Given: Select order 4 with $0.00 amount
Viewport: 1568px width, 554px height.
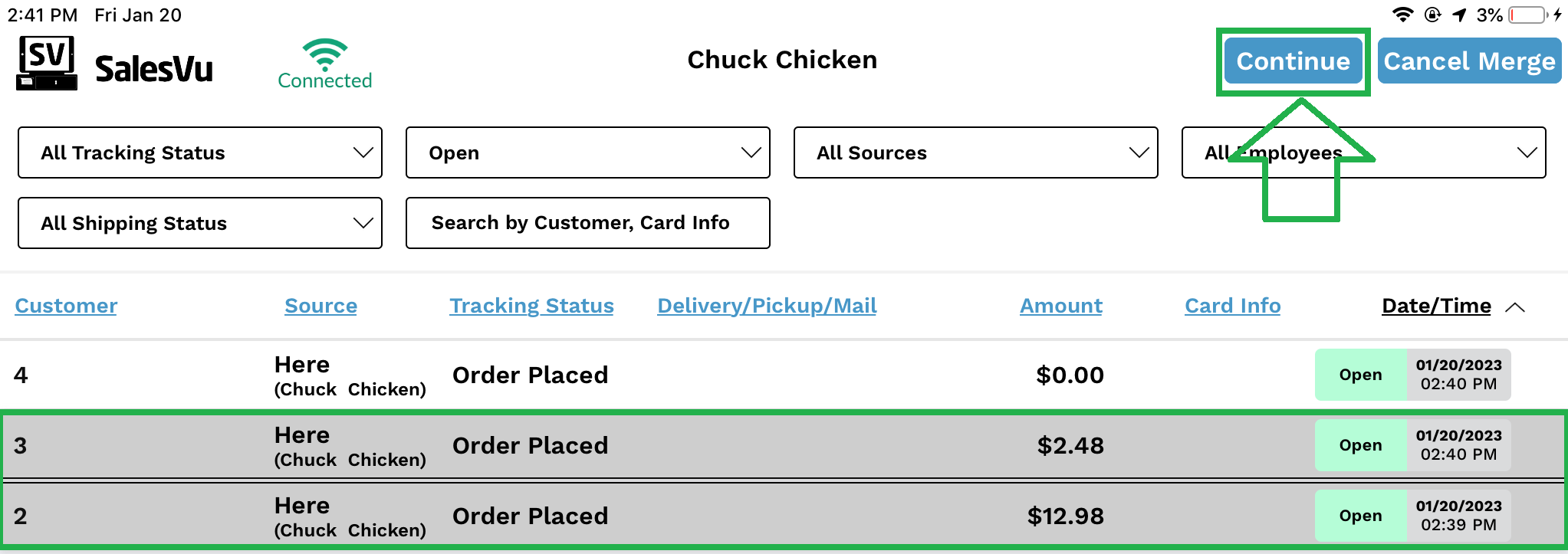Looking at the screenshot, I should pos(690,375).
